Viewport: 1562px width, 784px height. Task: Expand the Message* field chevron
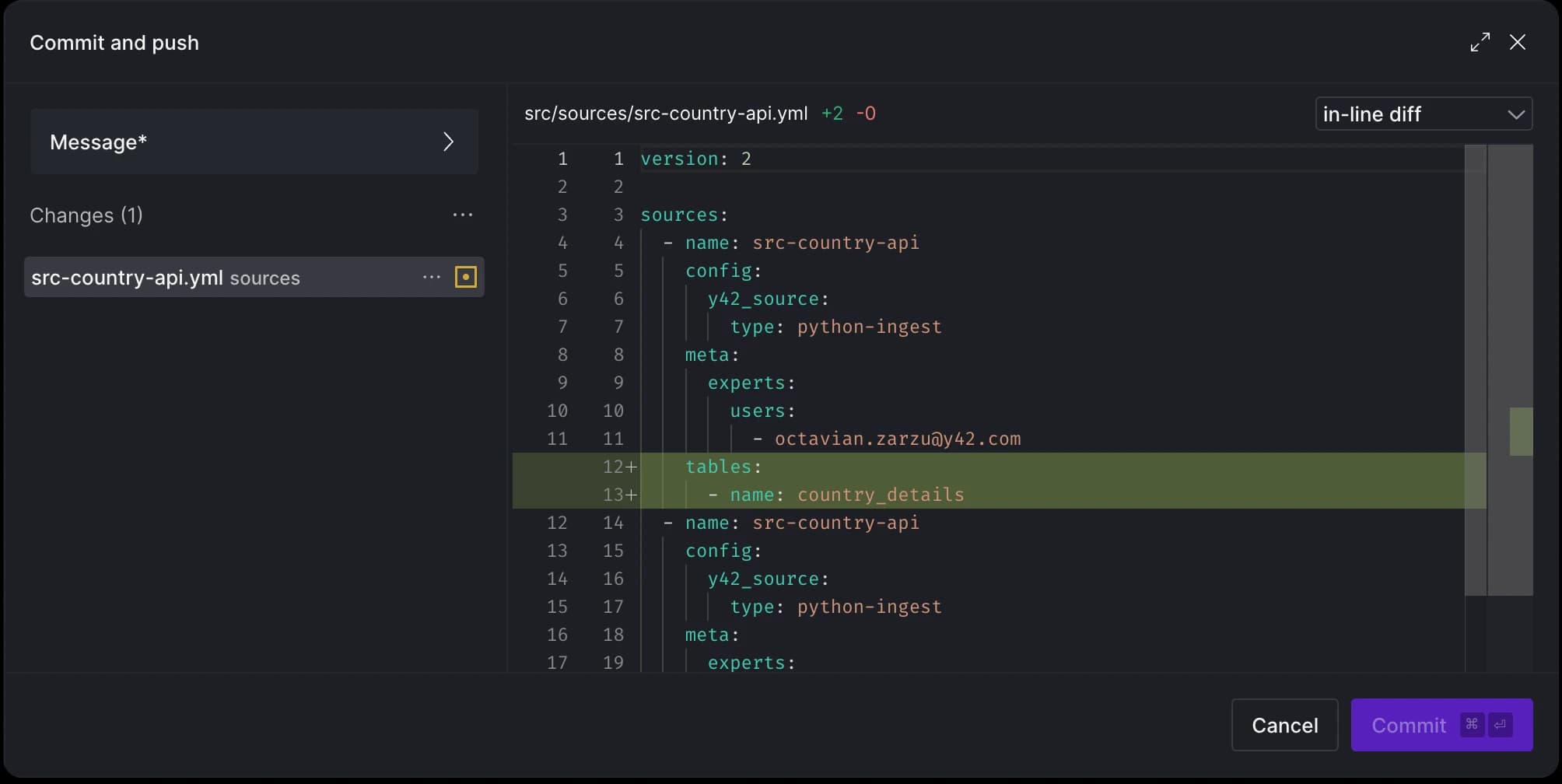[448, 142]
